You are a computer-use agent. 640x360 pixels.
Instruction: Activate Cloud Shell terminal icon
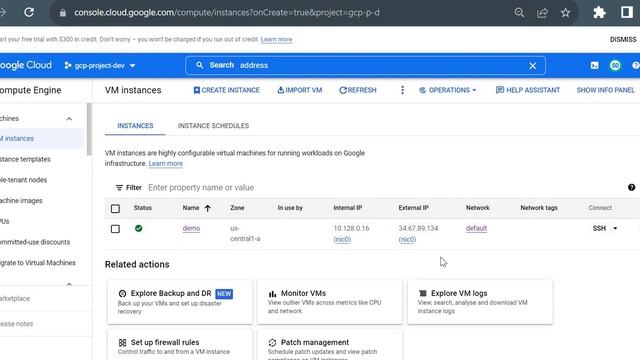tap(595, 65)
